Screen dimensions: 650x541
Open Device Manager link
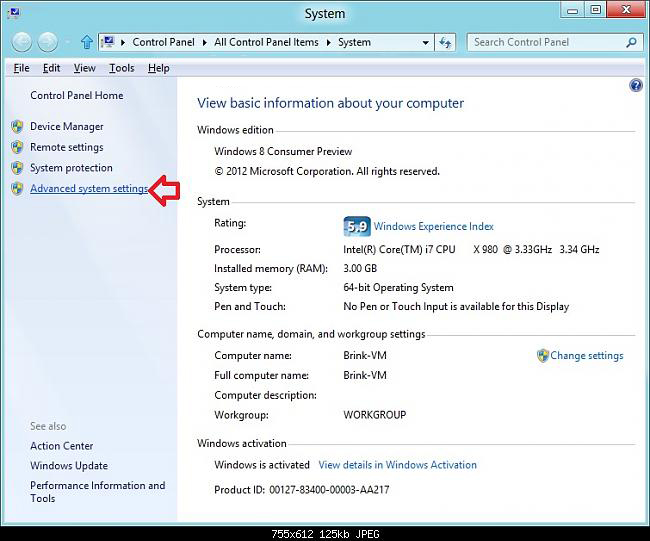click(x=67, y=126)
